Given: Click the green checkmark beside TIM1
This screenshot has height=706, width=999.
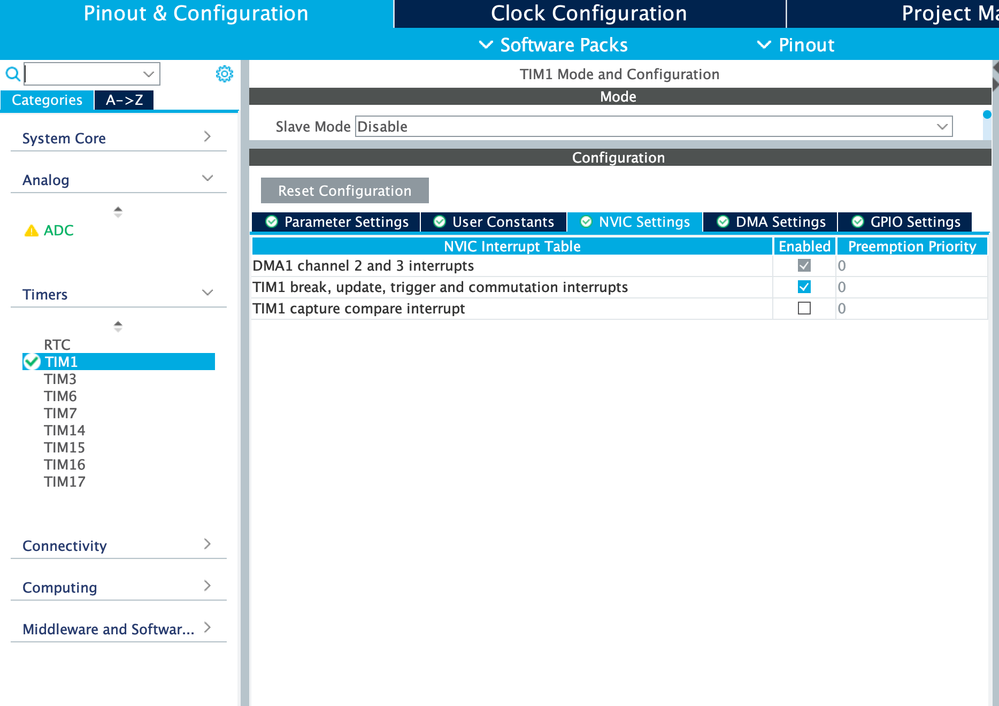Looking at the screenshot, I should (31, 361).
